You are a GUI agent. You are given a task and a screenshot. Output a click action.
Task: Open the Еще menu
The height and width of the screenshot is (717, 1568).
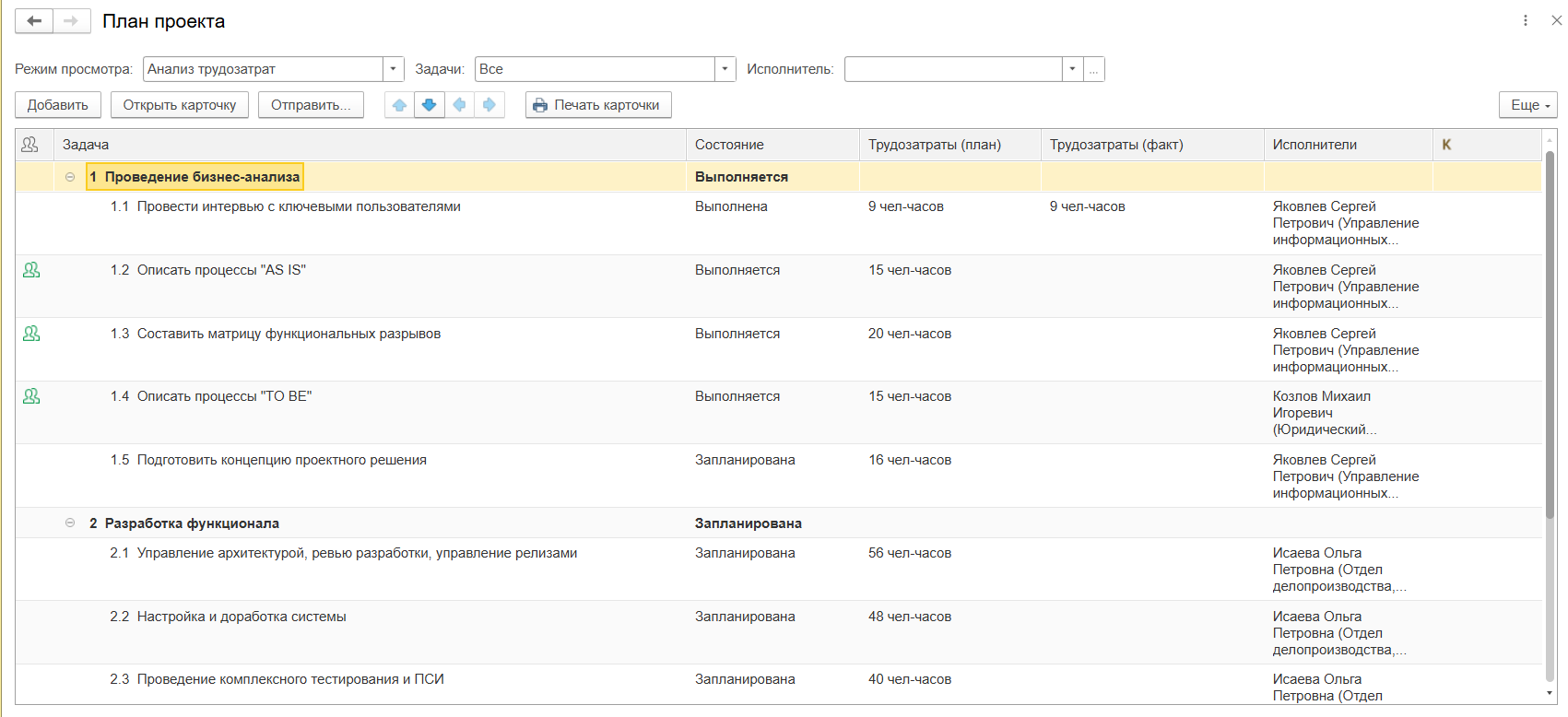tap(1527, 105)
